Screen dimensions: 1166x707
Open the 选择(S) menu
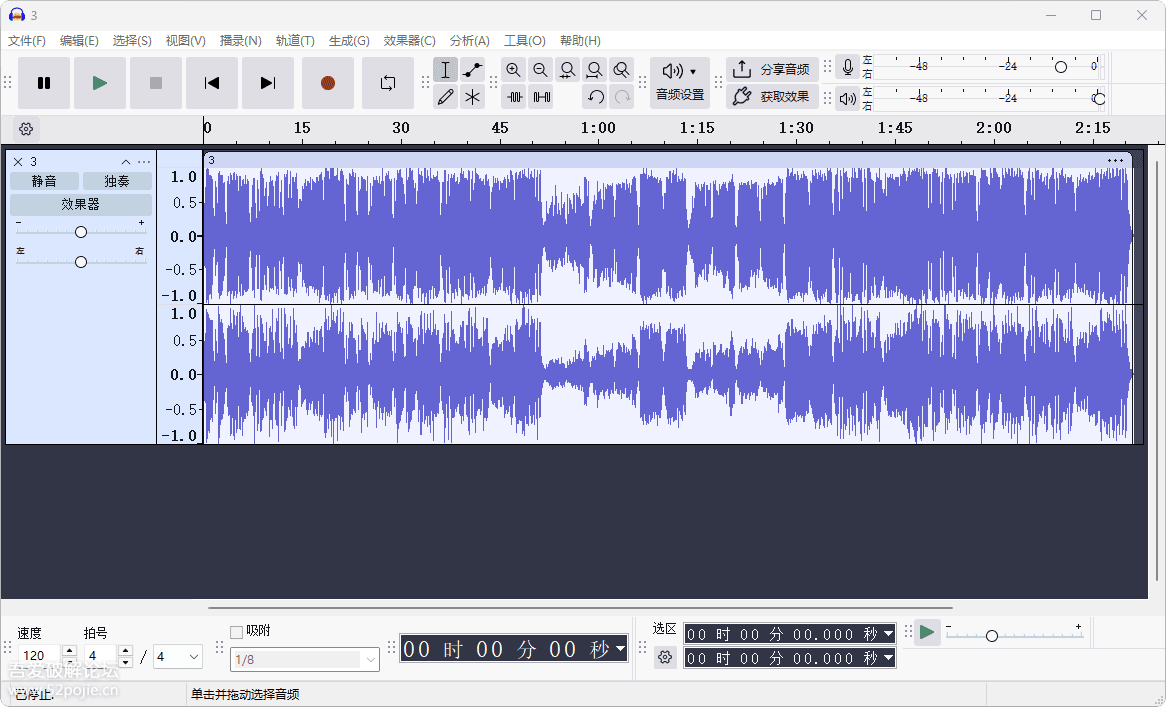click(x=132, y=41)
